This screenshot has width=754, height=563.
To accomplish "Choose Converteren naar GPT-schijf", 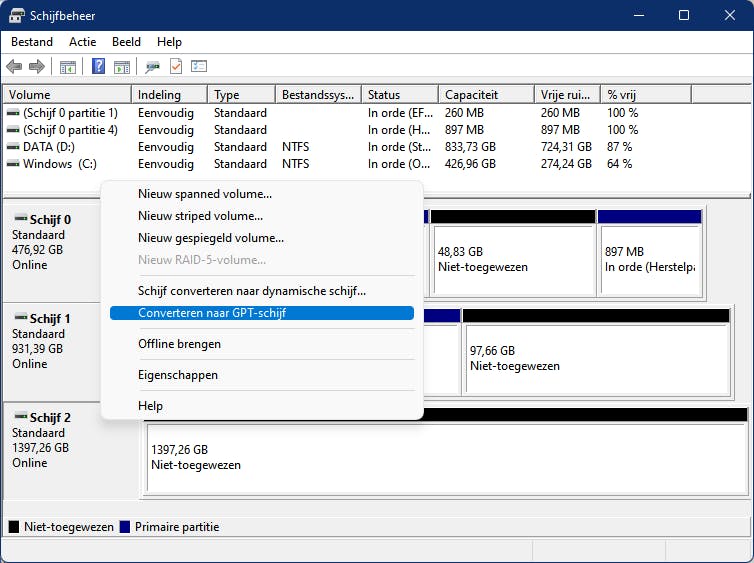I will coord(212,313).
